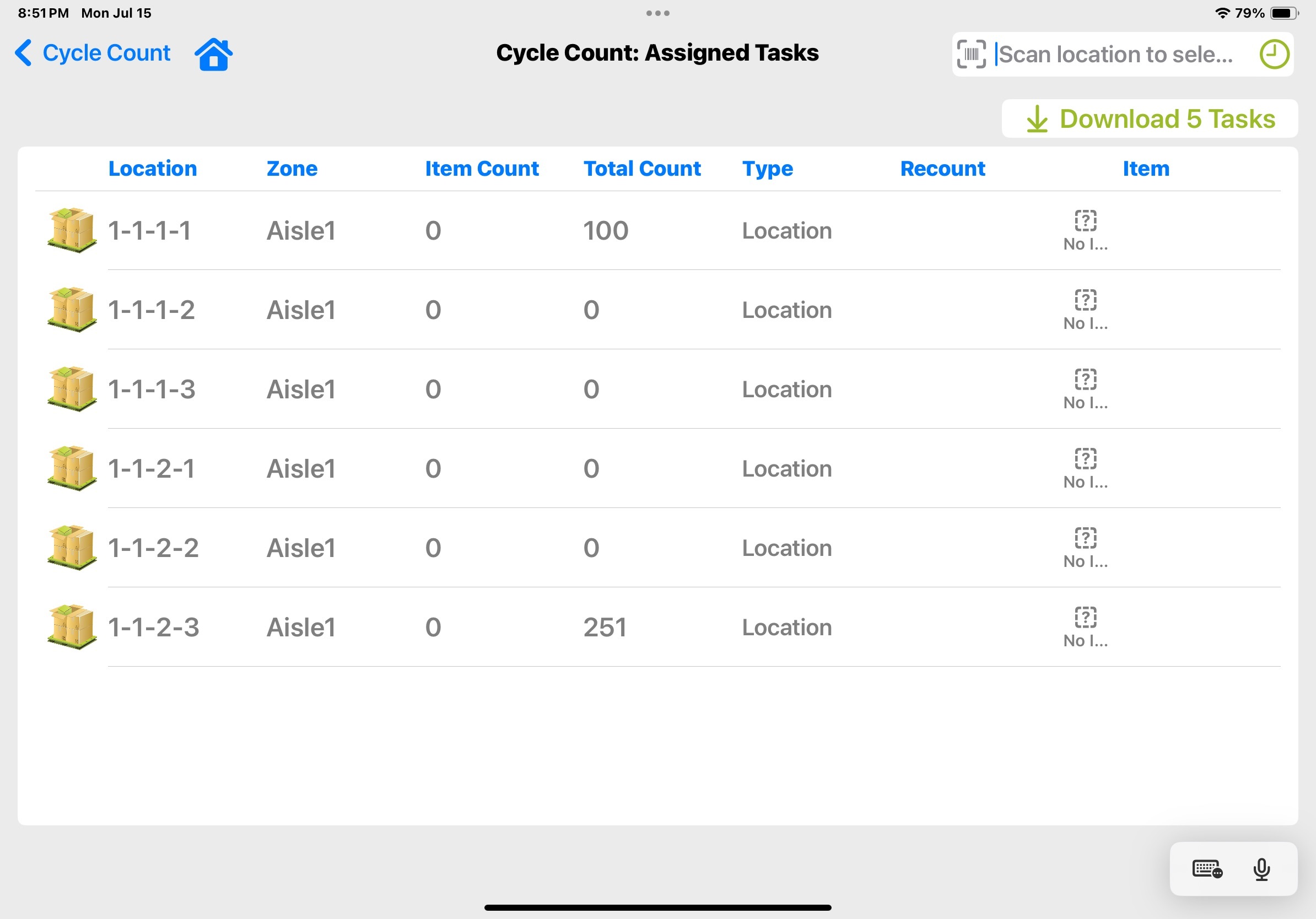Tap the barcode scanner icon
The image size is (1316, 919).
click(x=971, y=55)
